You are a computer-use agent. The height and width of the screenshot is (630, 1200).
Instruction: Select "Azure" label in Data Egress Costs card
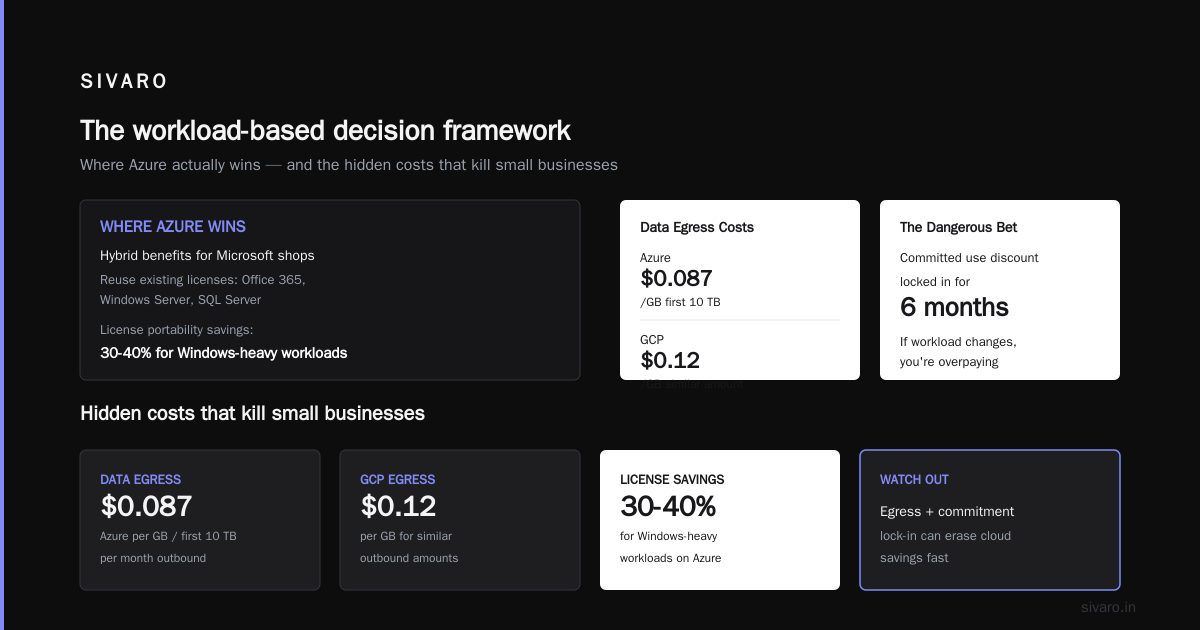pos(655,258)
